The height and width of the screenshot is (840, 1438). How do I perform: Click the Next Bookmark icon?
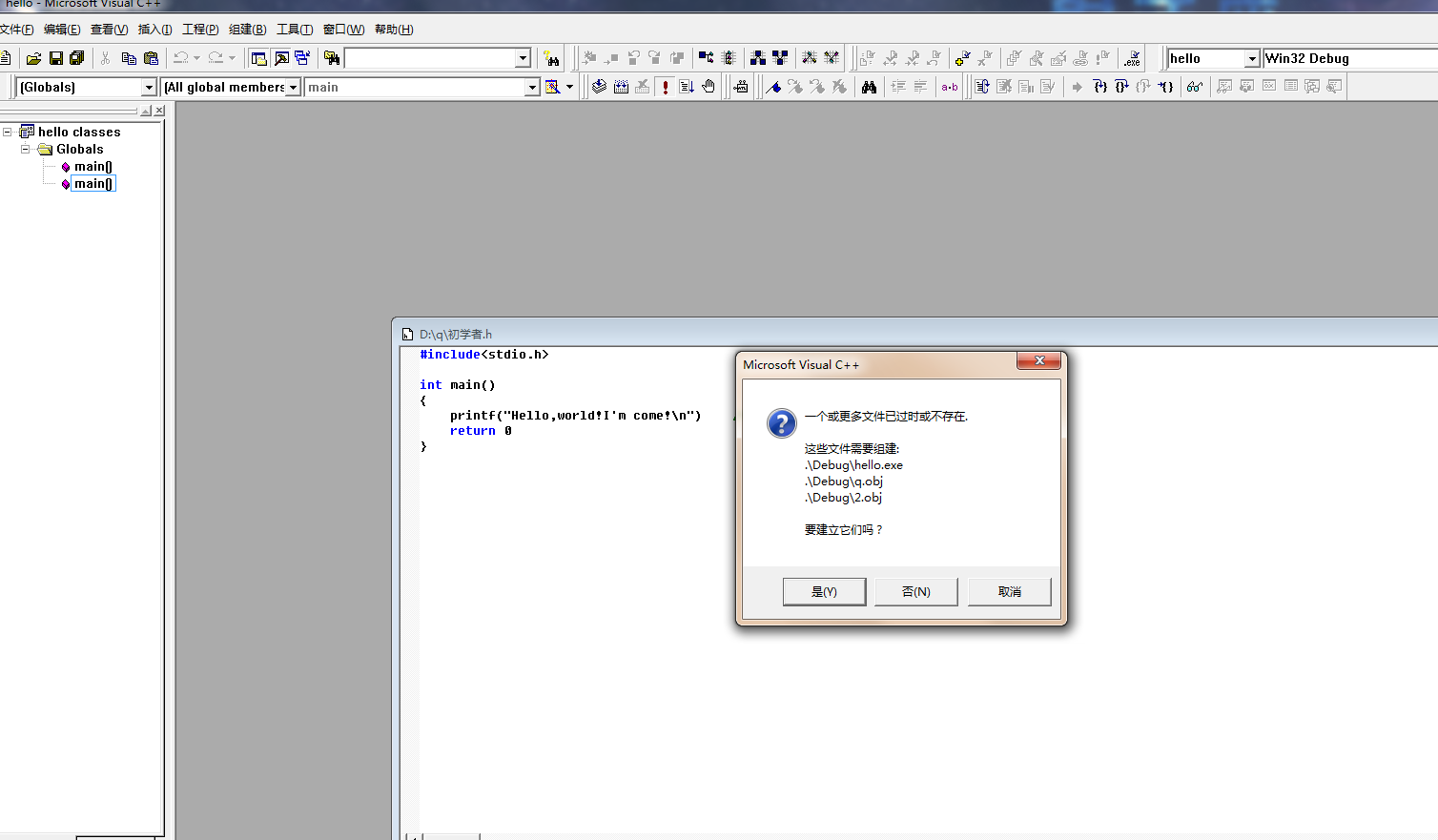tap(795, 87)
